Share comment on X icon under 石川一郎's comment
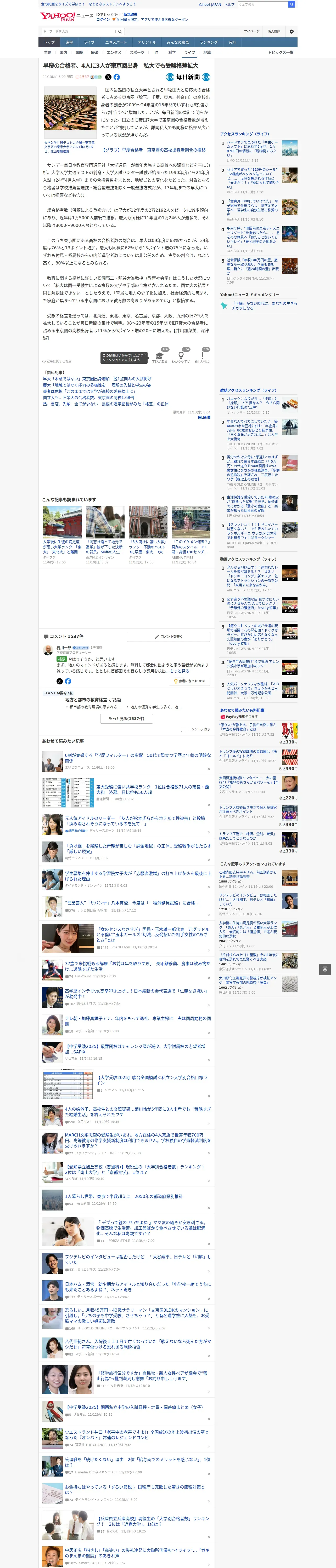Image resolution: width=336 pixels, height=1568 pixels. [60, 681]
